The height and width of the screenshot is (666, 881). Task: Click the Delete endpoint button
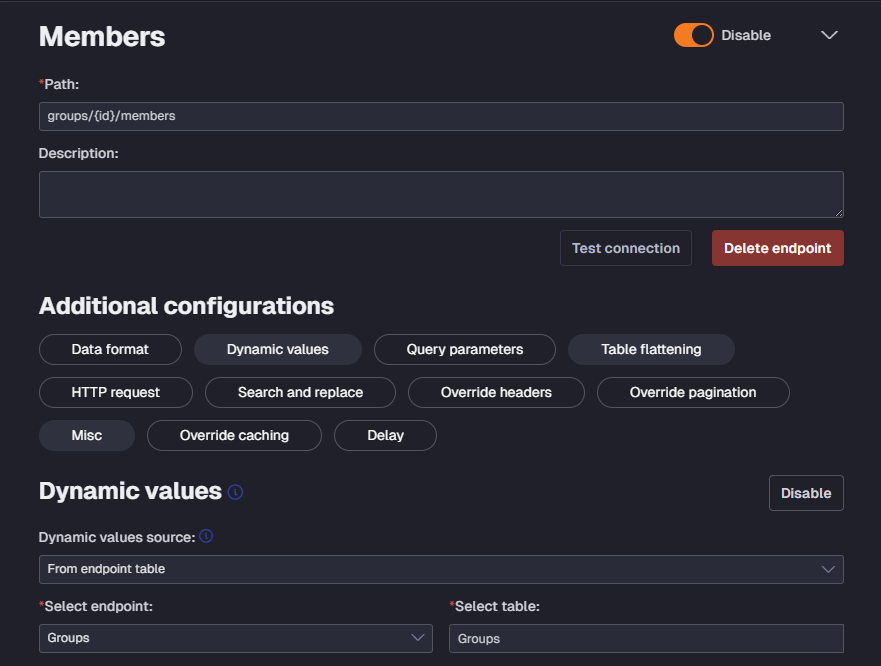point(778,248)
